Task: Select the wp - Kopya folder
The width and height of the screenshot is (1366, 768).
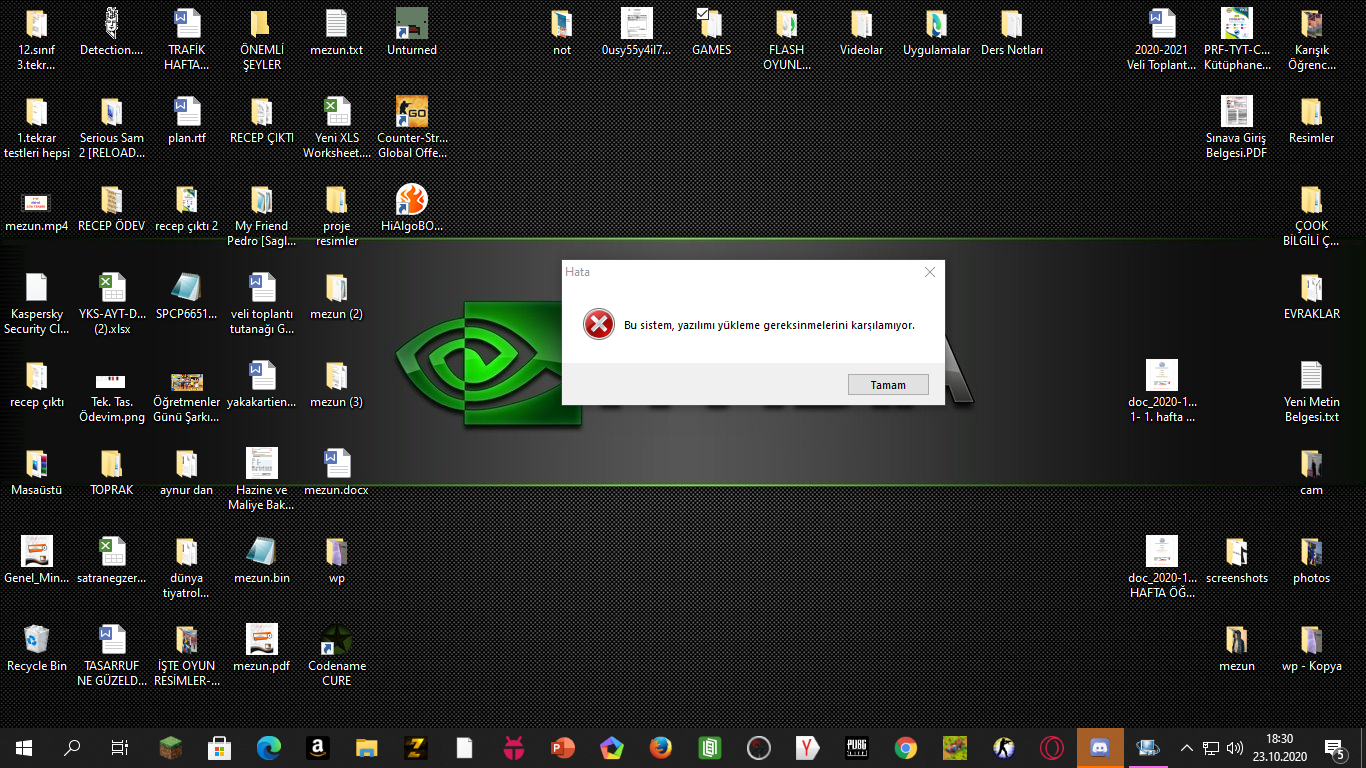Action: (x=1312, y=648)
